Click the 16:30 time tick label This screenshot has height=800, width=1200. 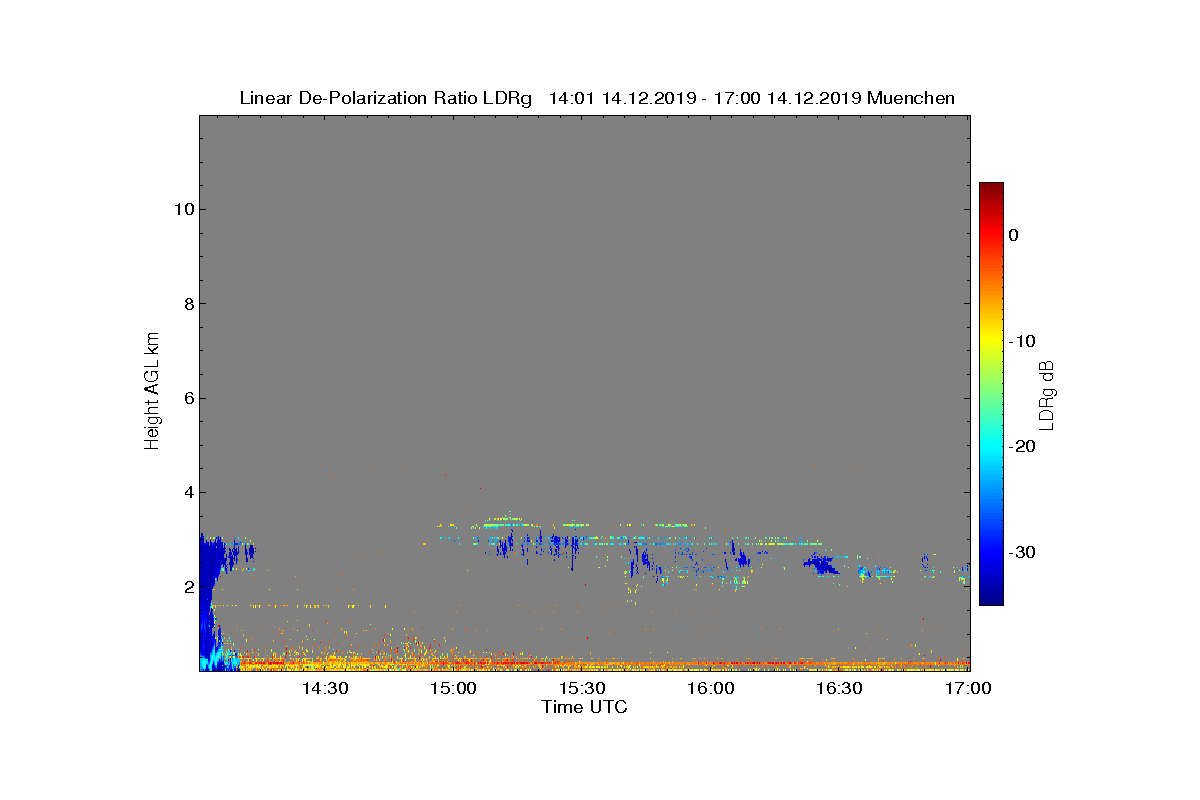click(x=840, y=689)
